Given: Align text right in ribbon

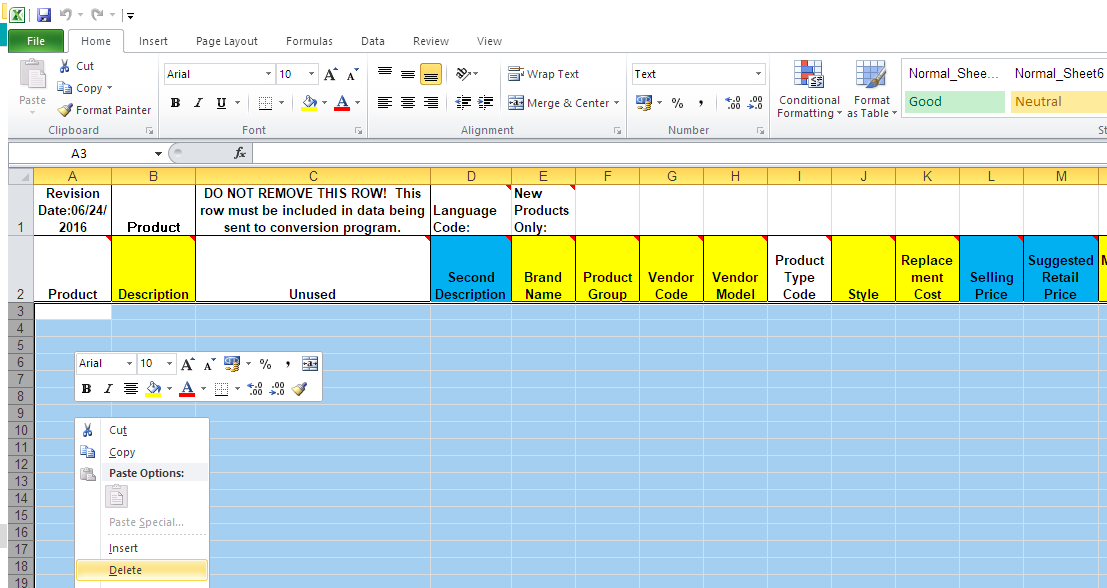Looking at the screenshot, I should [x=431, y=103].
